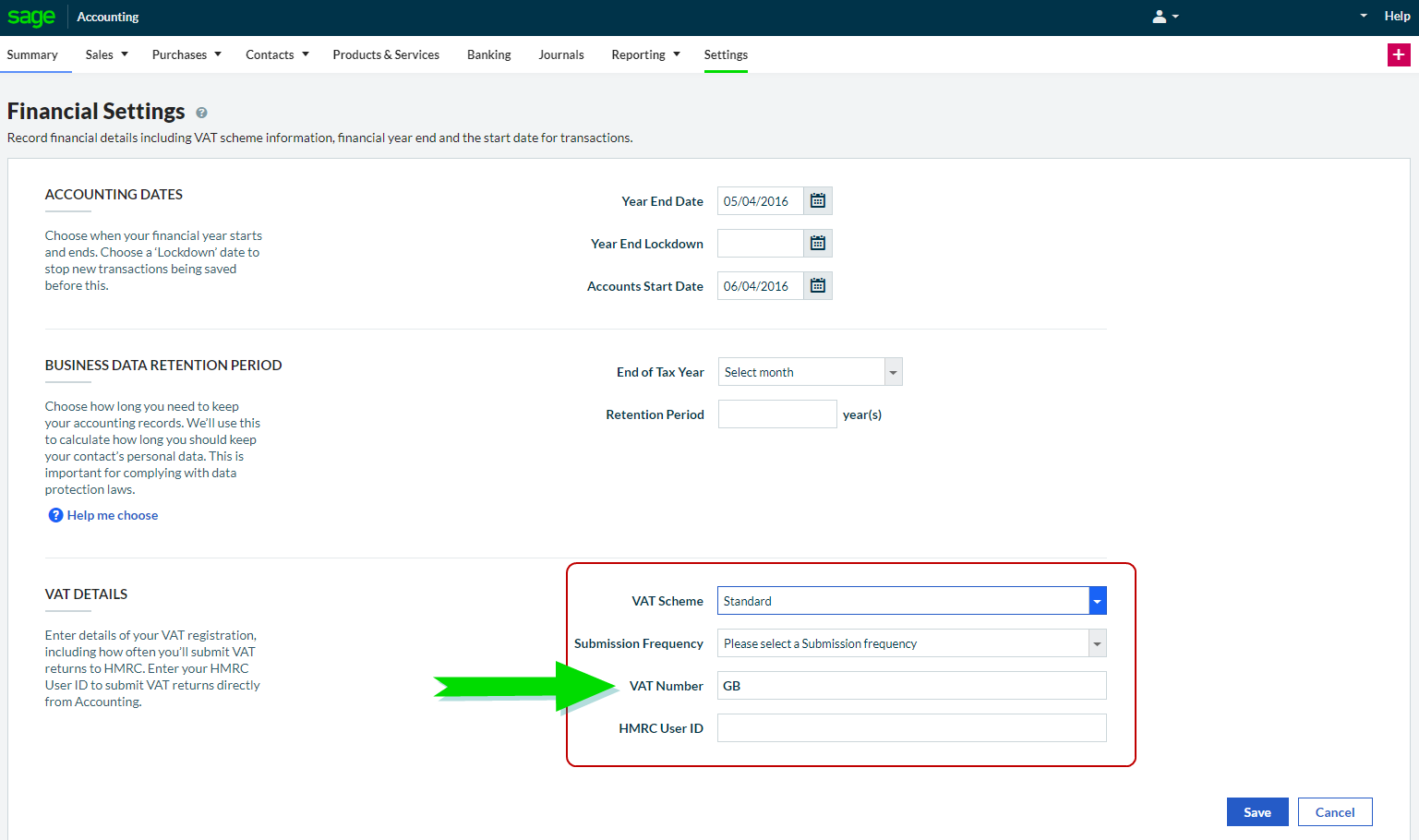This screenshot has width=1419, height=840.
Task: Save the financial settings
Action: (x=1257, y=812)
